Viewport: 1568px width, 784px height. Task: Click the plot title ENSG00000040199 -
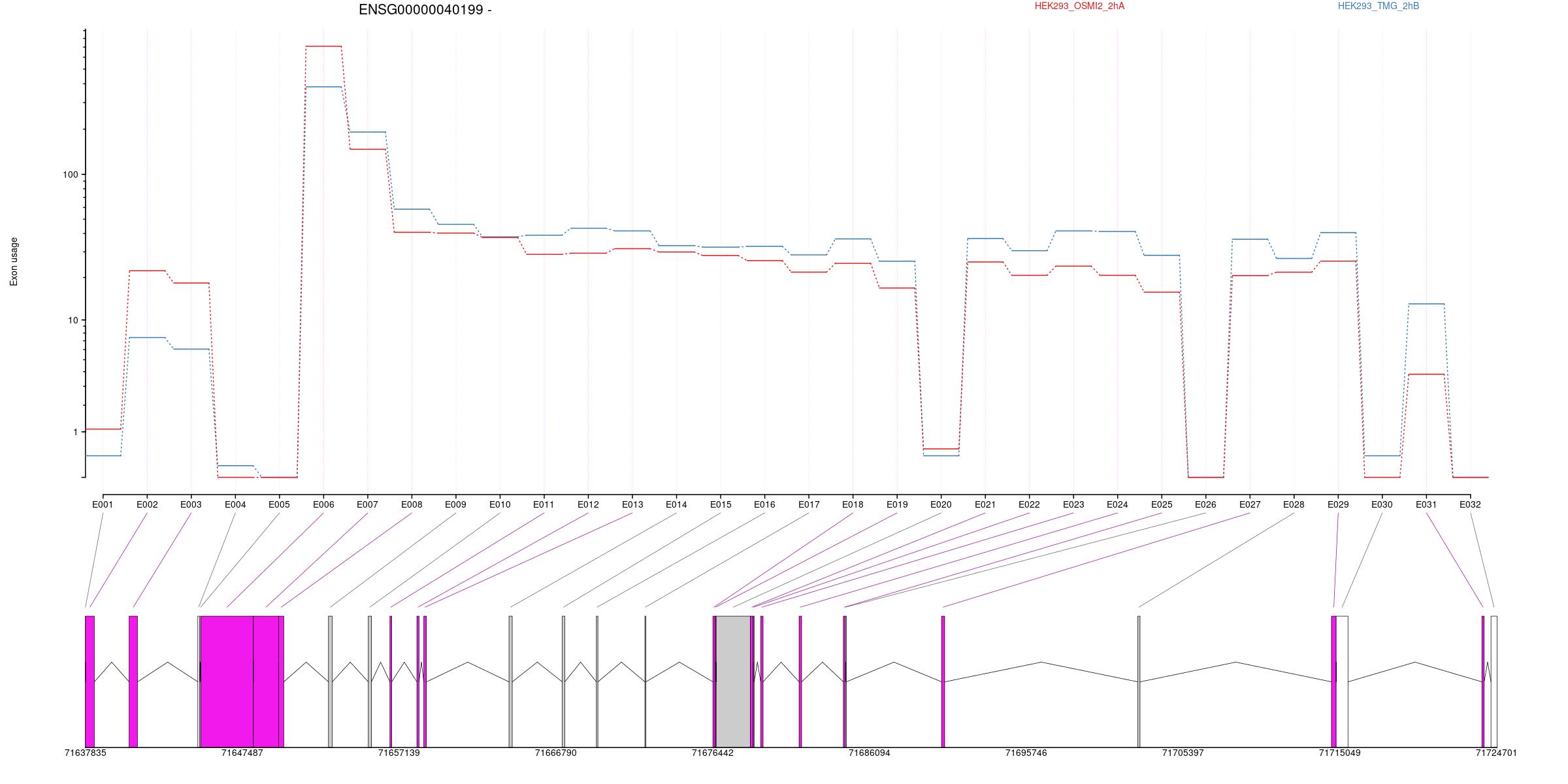[425, 10]
